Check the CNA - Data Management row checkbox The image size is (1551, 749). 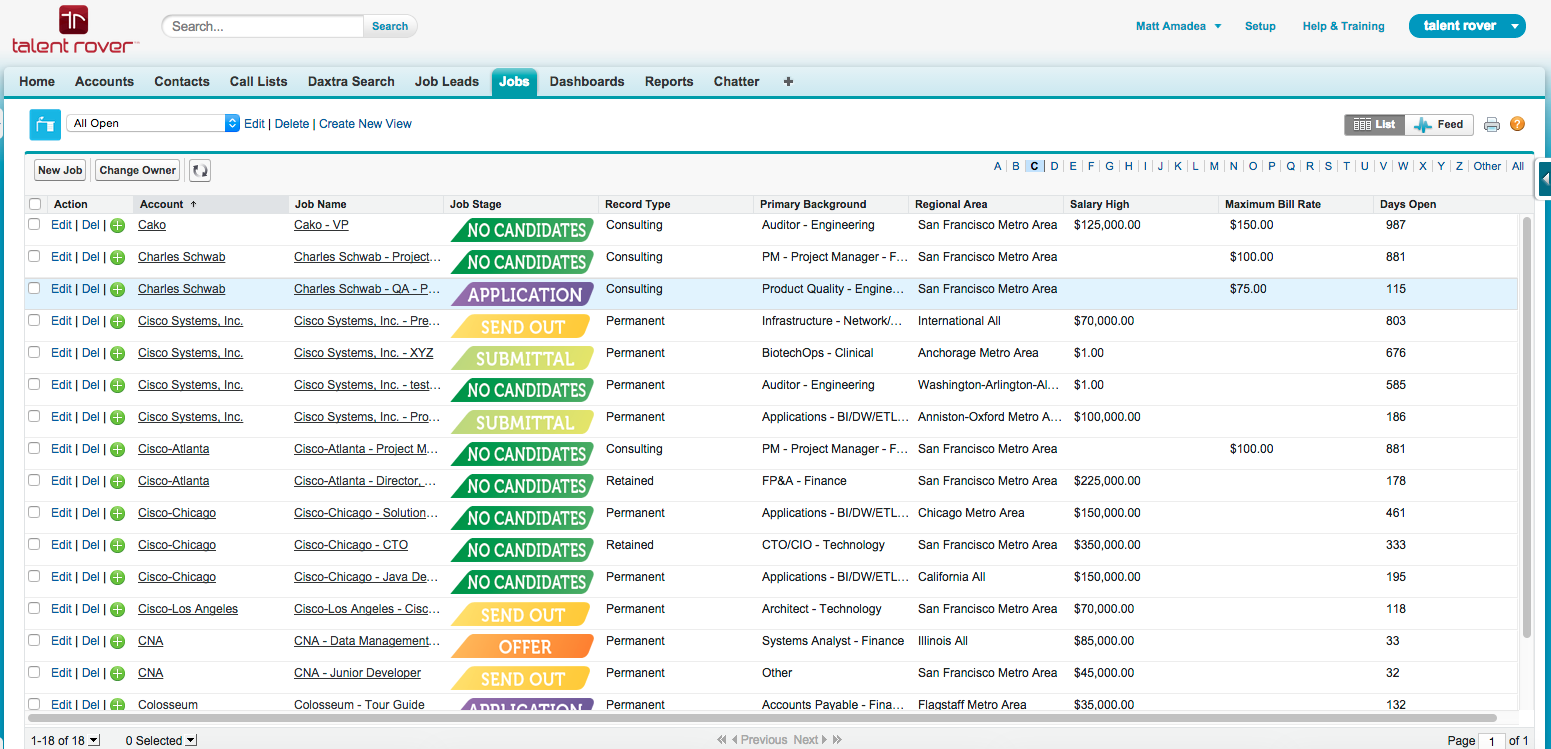coord(34,641)
